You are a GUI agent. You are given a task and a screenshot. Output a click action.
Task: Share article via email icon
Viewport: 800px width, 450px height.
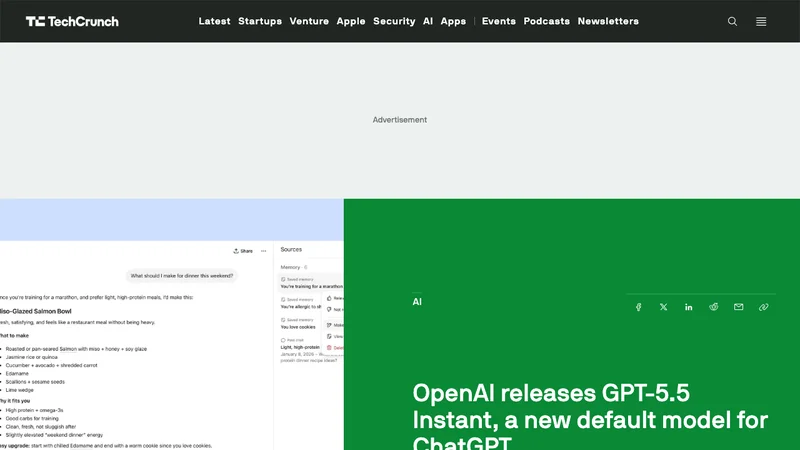(738, 307)
